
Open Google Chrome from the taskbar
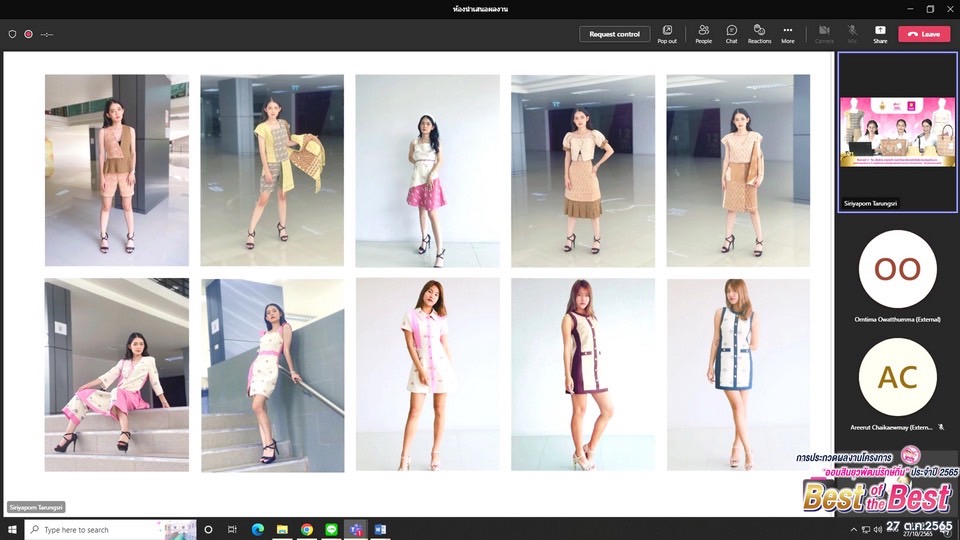[x=307, y=529]
